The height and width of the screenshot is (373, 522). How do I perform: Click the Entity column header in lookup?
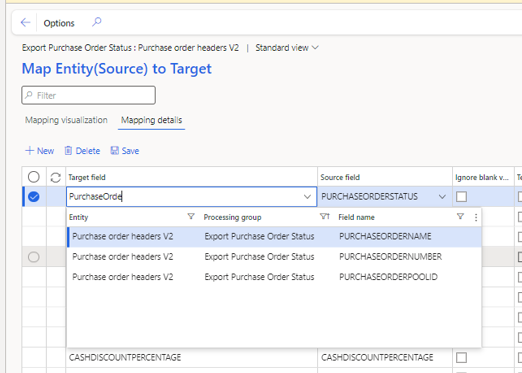(x=78, y=217)
